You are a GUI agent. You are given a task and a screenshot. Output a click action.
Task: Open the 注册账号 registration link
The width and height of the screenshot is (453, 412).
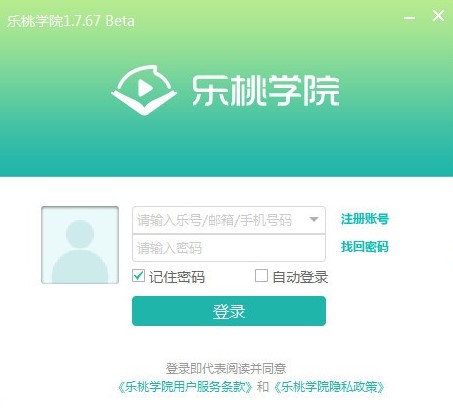(365, 219)
